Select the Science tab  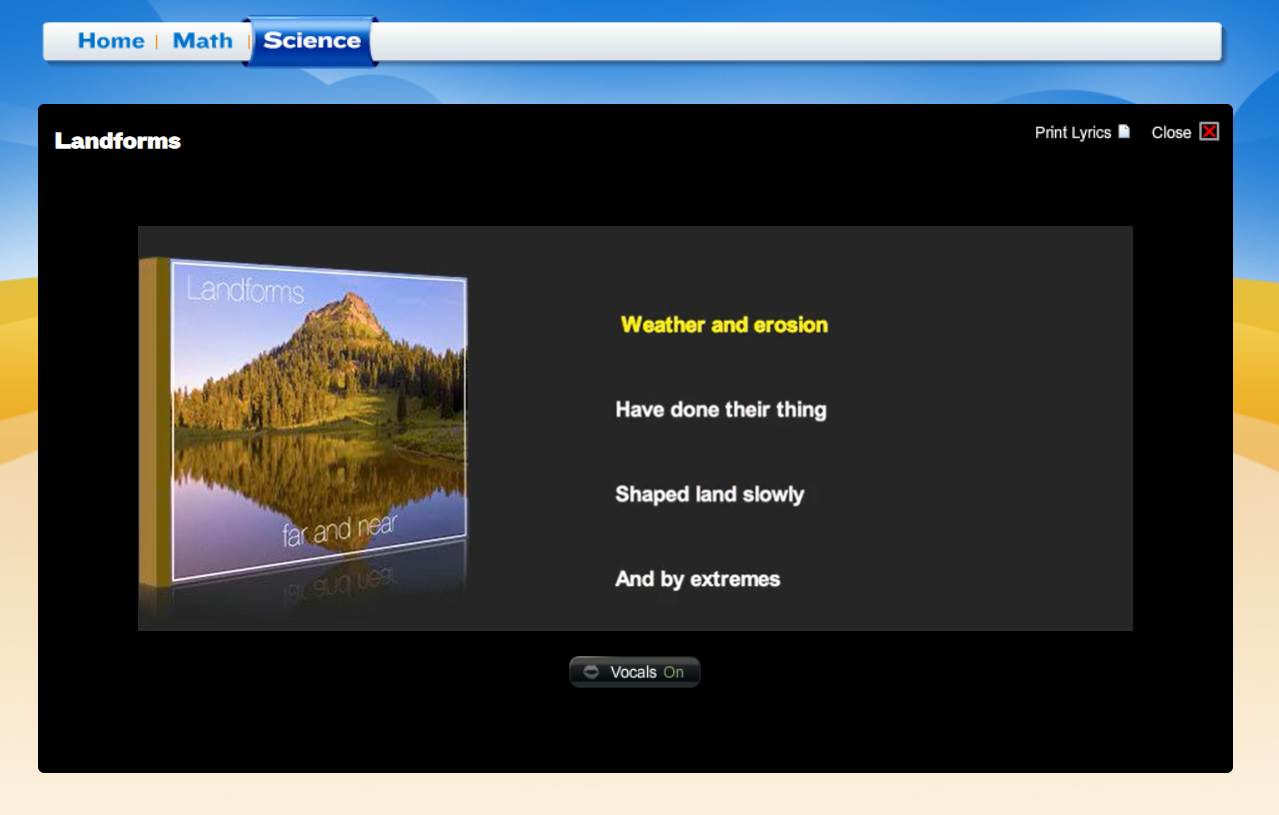(311, 41)
